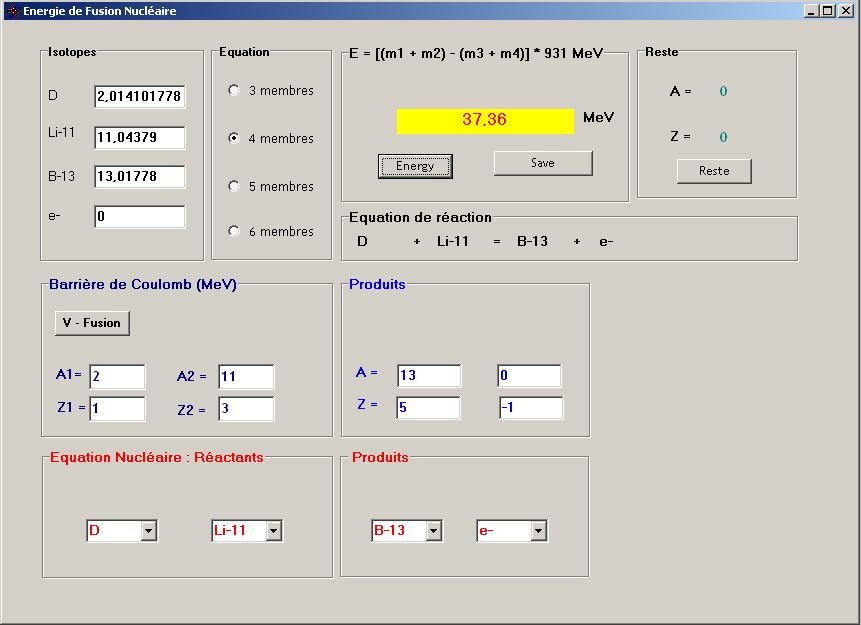The image size is (861, 625).
Task: Pick the 6 membres radio button
Action: tap(234, 231)
